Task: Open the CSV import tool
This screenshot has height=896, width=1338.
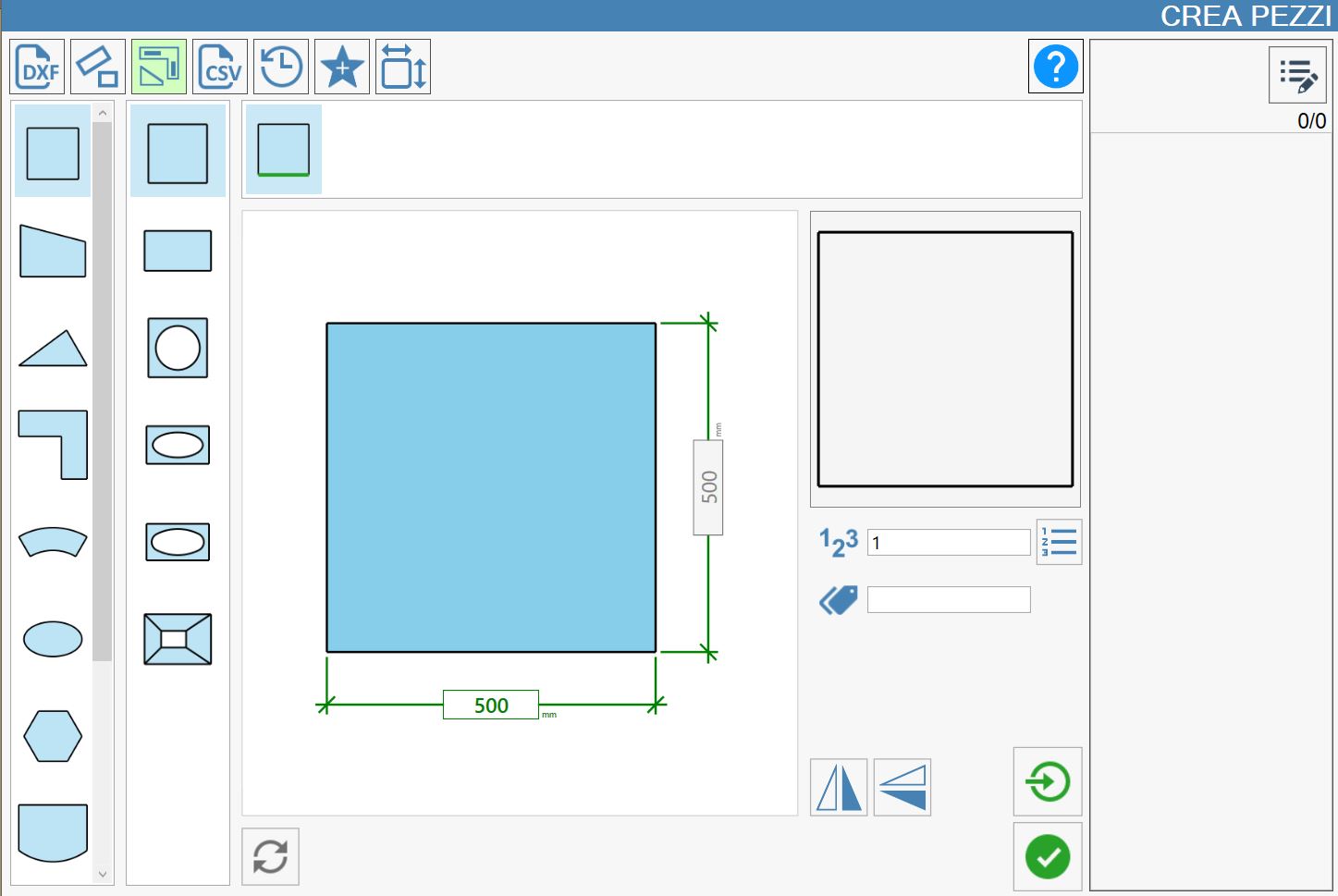Action: coord(220,67)
